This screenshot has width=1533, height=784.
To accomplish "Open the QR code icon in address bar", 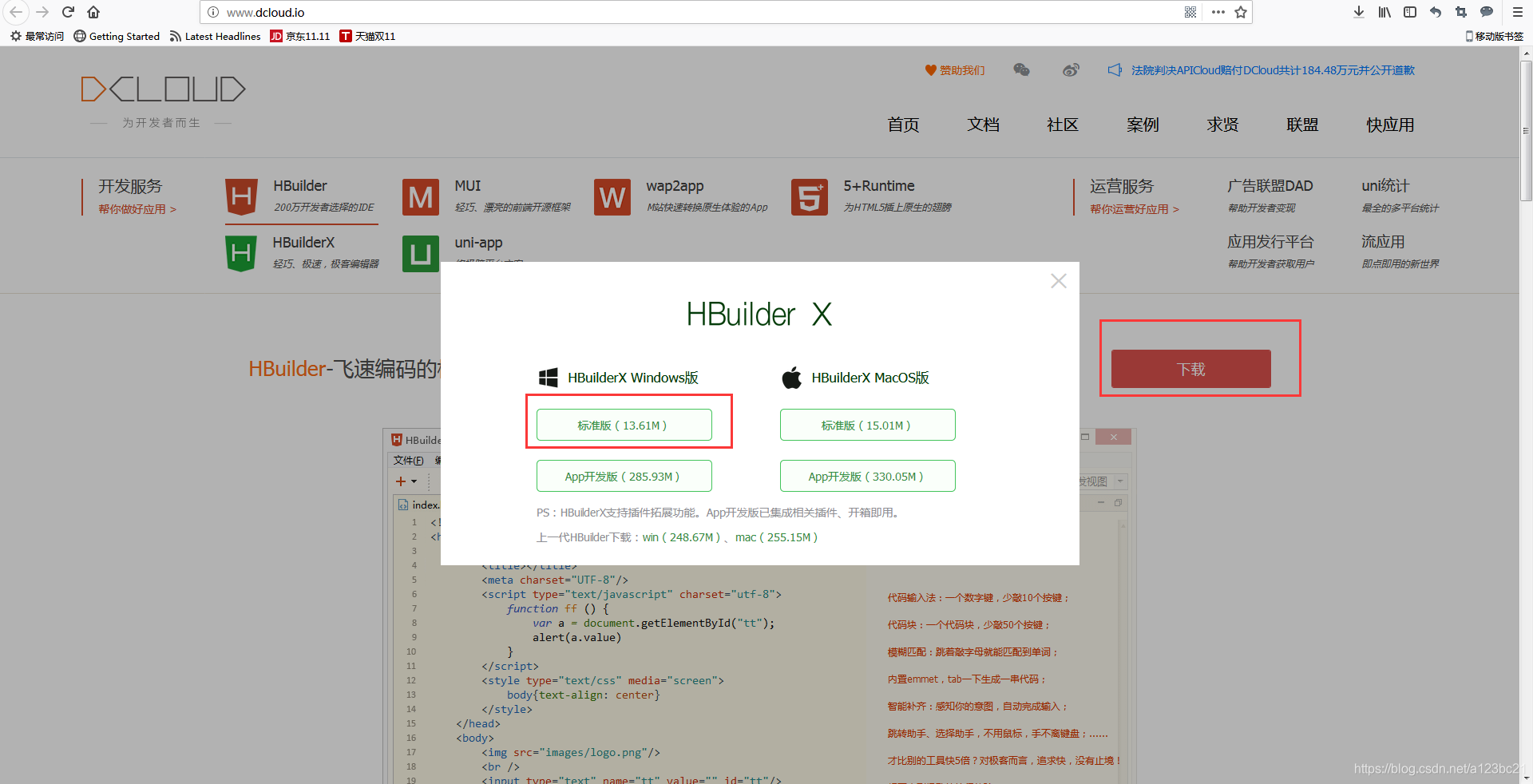I will [1190, 12].
